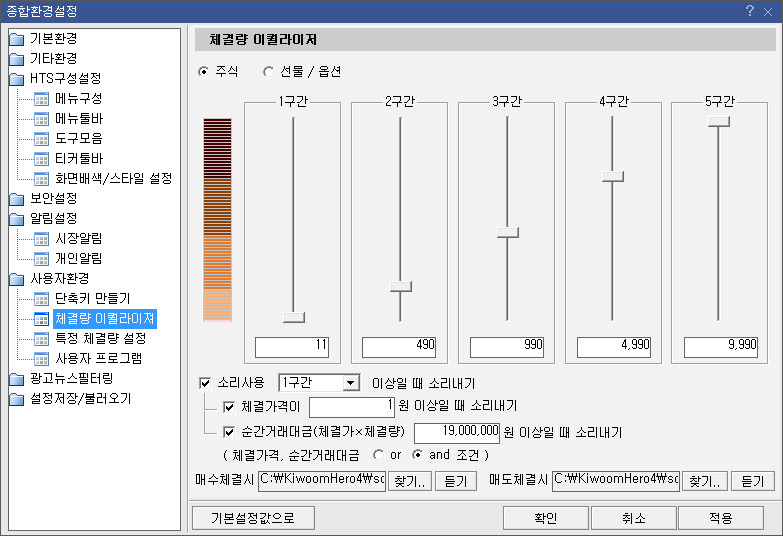783x536 pixels.
Task: Click the folder icon beside 사용자환경
Action: pyautogui.click(x=16, y=279)
